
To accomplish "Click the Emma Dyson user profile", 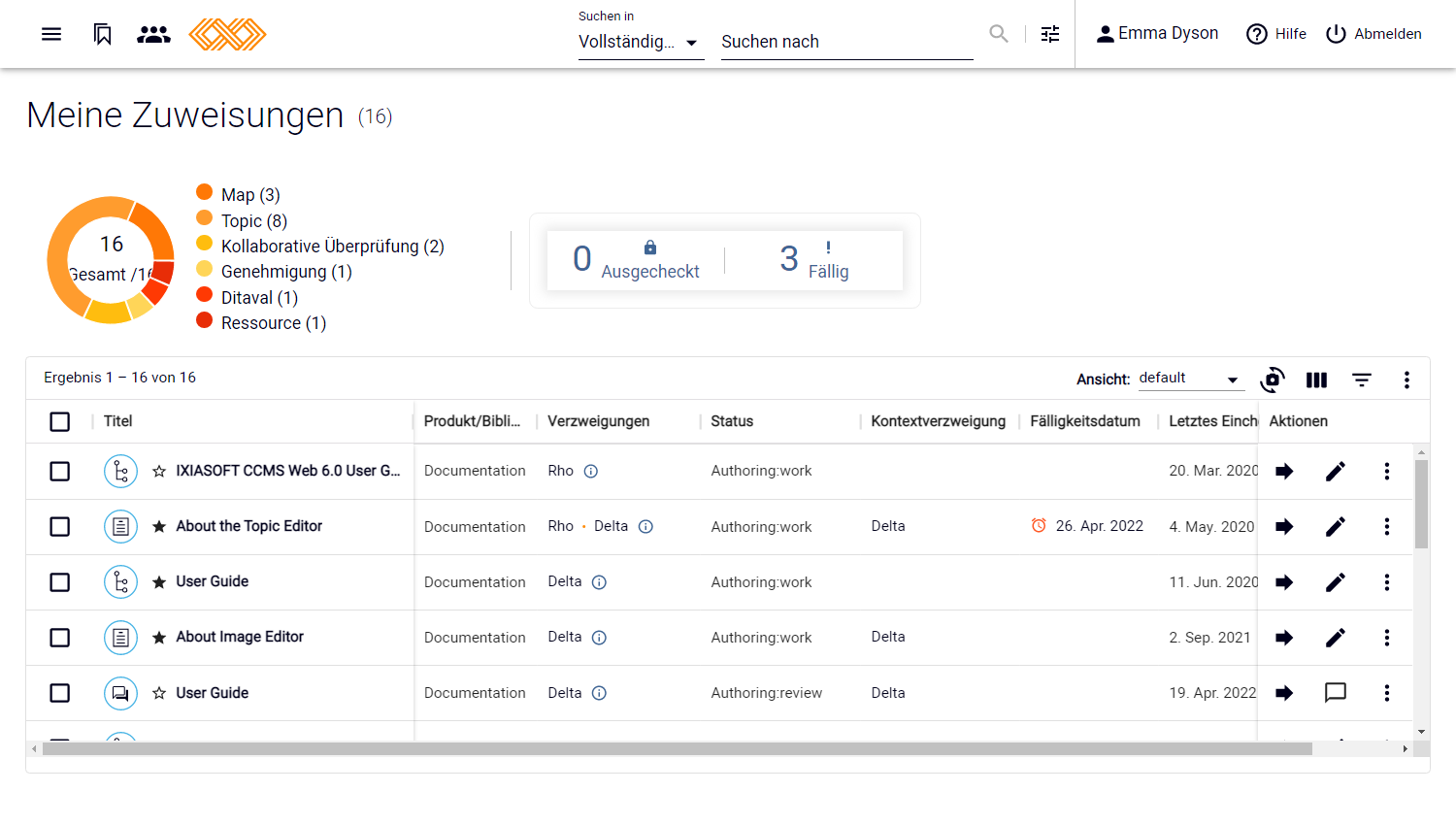I will coord(1157,34).
